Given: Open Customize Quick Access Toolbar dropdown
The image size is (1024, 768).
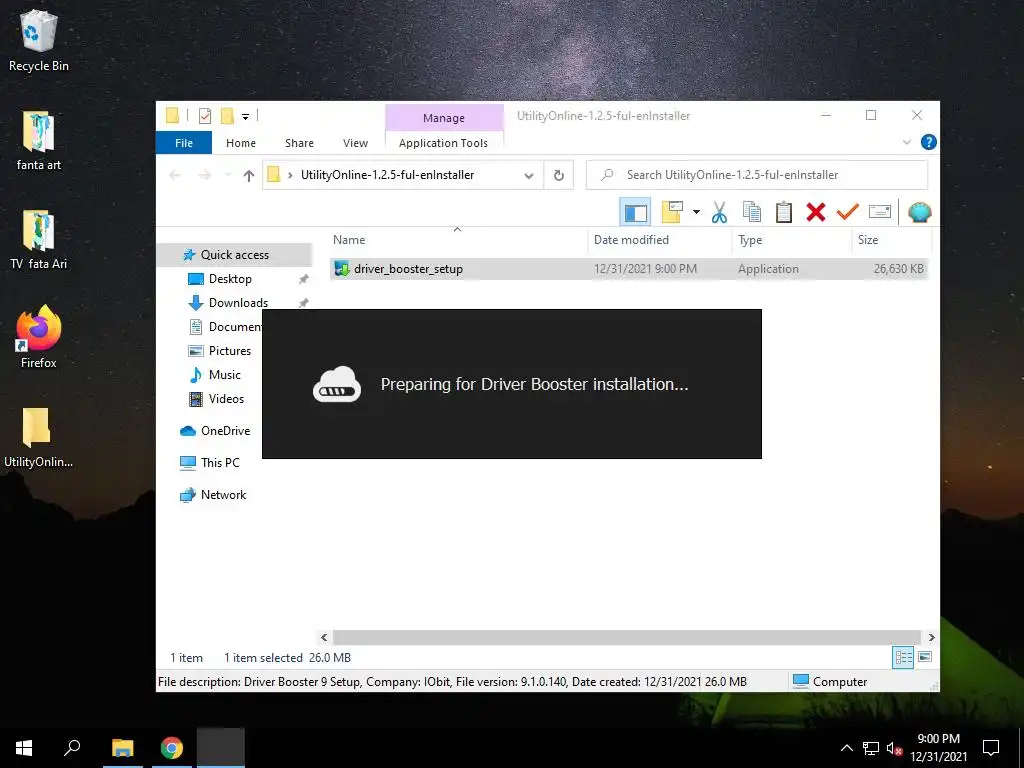Looking at the screenshot, I should (x=246, y=117).
